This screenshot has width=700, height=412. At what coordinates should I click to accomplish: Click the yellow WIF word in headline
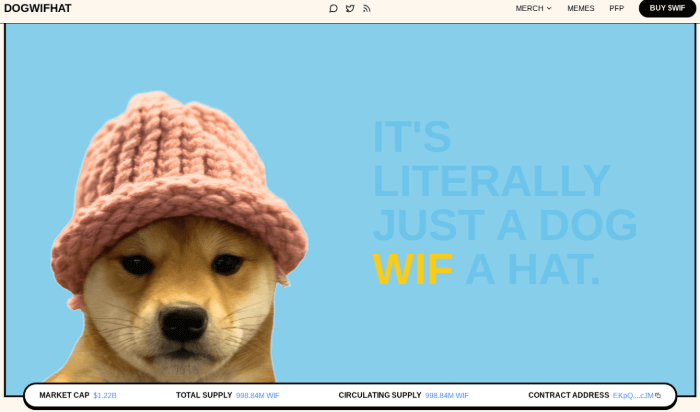tap(412, 270)
